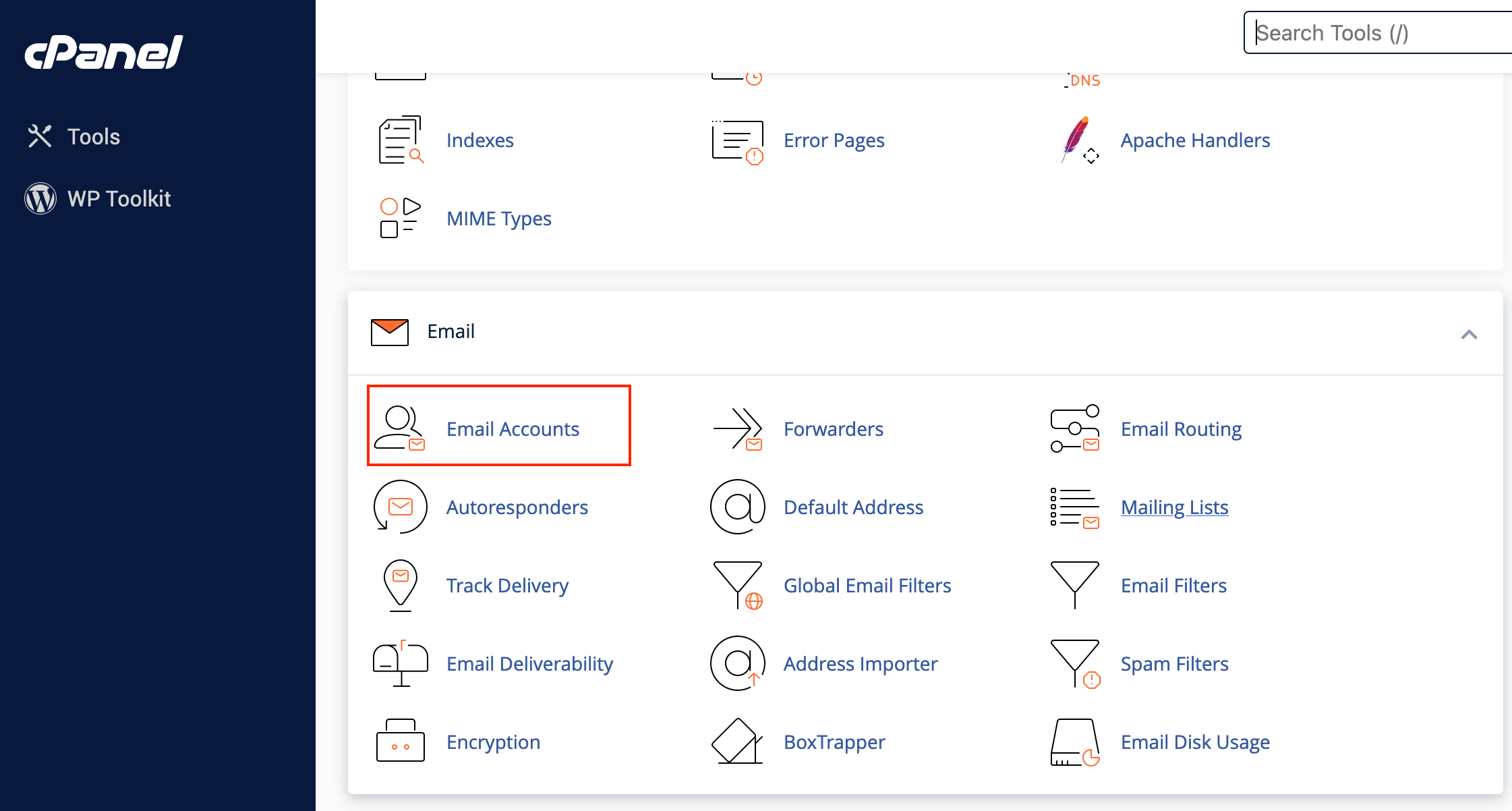Click the Forwarders arrow icon

(x=738, y=429)
